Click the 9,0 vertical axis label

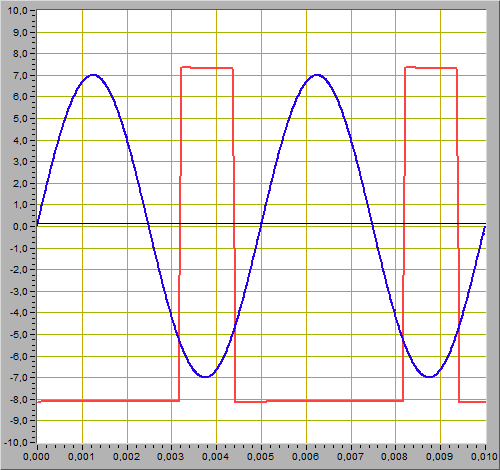click(20, 33)
